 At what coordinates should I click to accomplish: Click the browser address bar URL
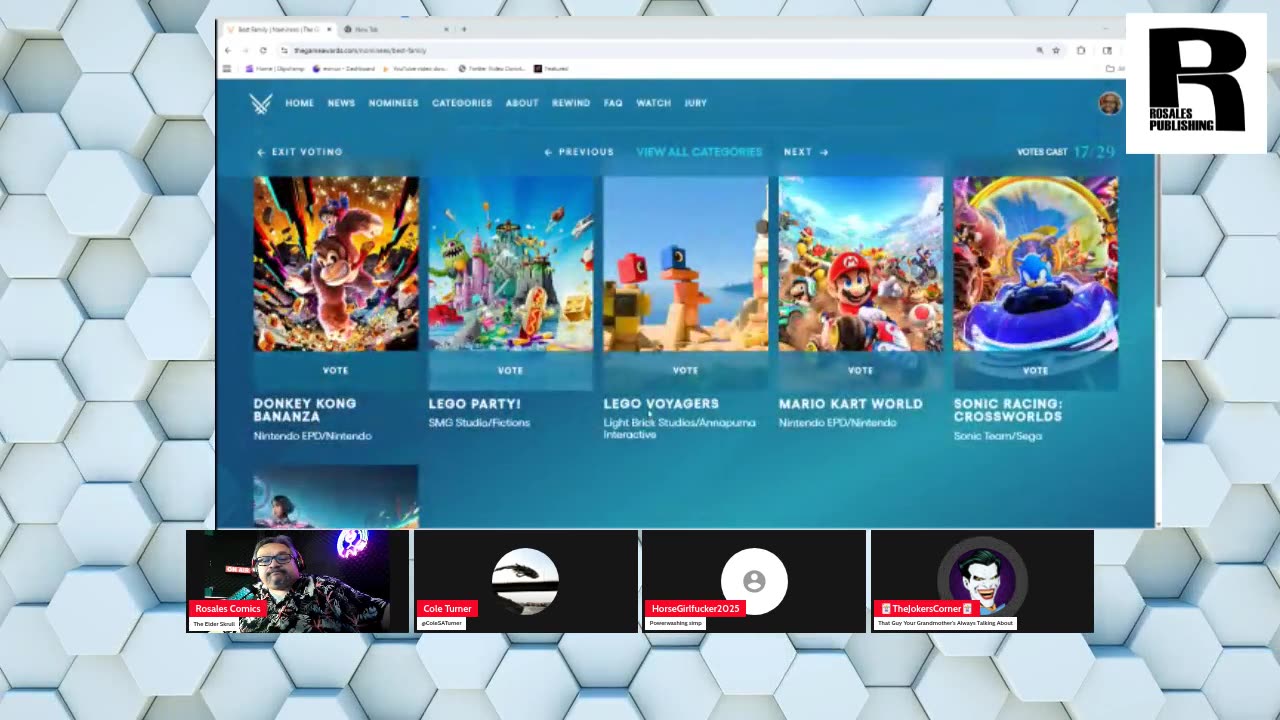point(360,50)
